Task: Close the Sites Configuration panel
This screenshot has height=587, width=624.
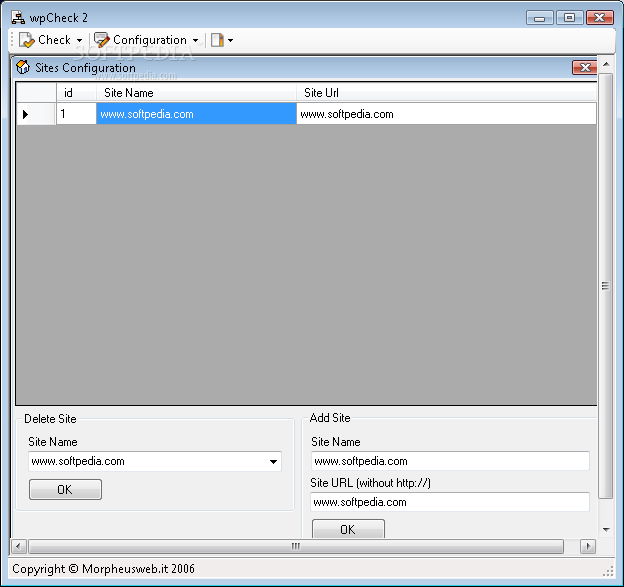Action: [585, 68]
